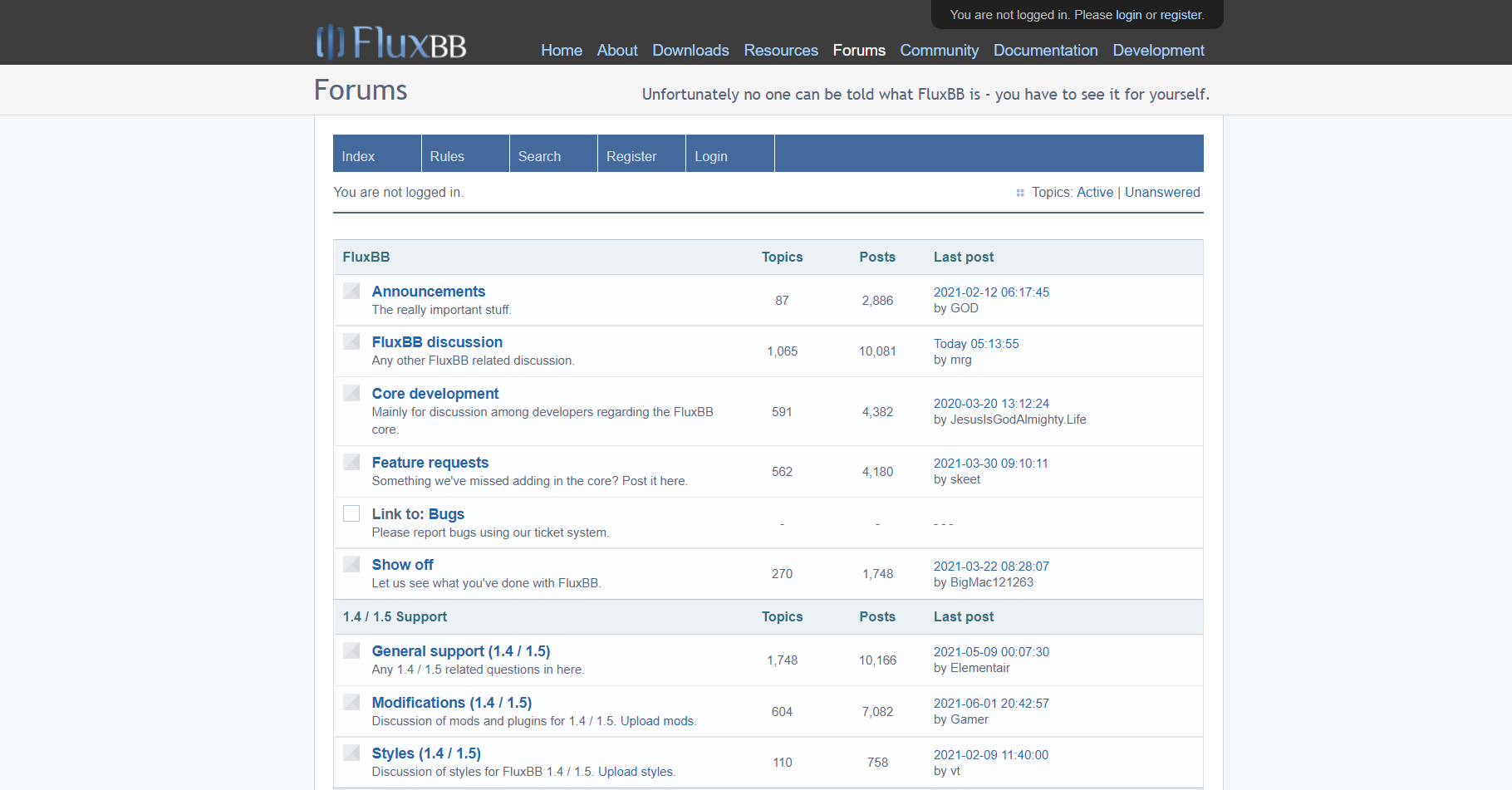Screen dimensions: 1512x790
Task: Click the Show off forum icon
Action: pos(351,563)
